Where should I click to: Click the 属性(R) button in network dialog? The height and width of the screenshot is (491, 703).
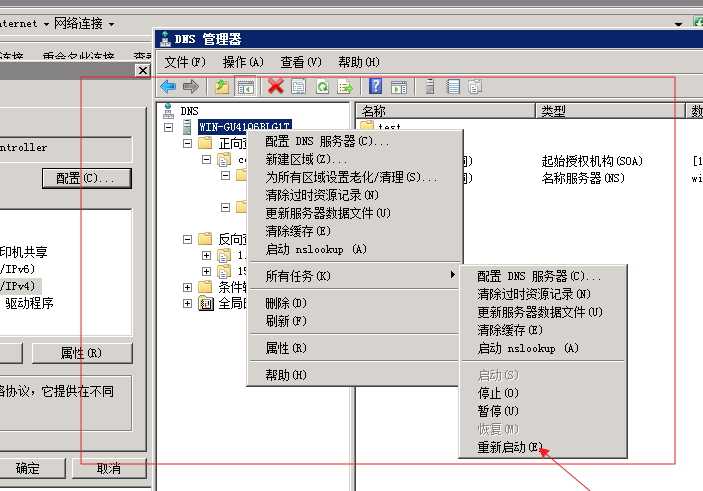tap(82, 353)
